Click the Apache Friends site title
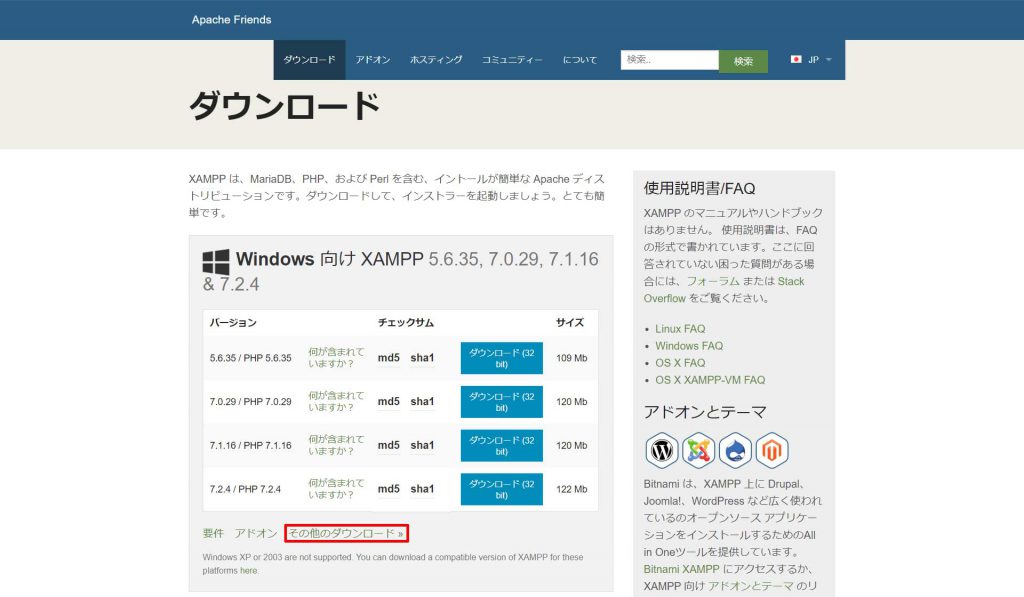 231,20
